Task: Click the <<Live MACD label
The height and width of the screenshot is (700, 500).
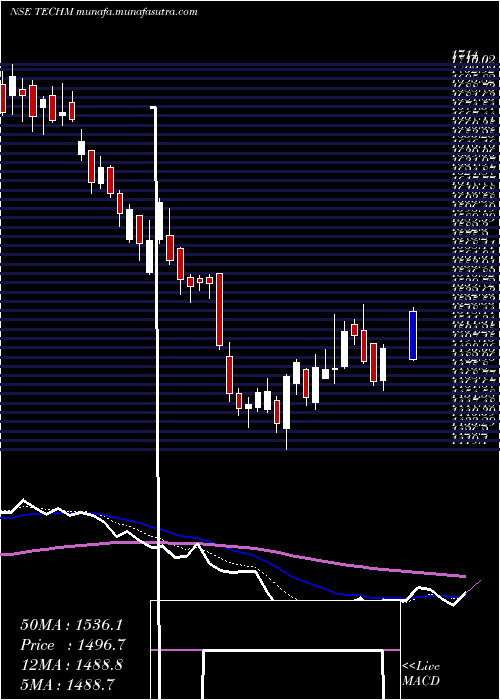Action: click(x=421, y=675)
